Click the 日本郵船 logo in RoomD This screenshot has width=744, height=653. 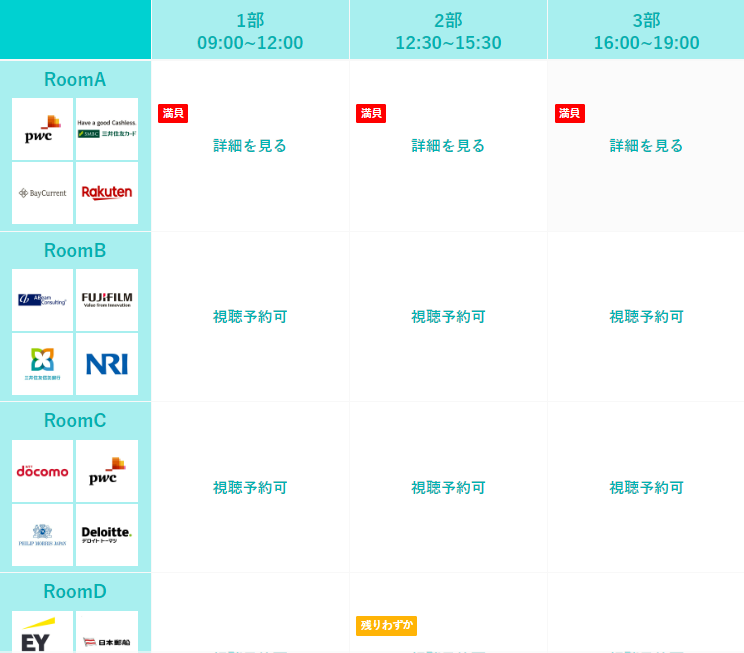[x=107, y=632]
